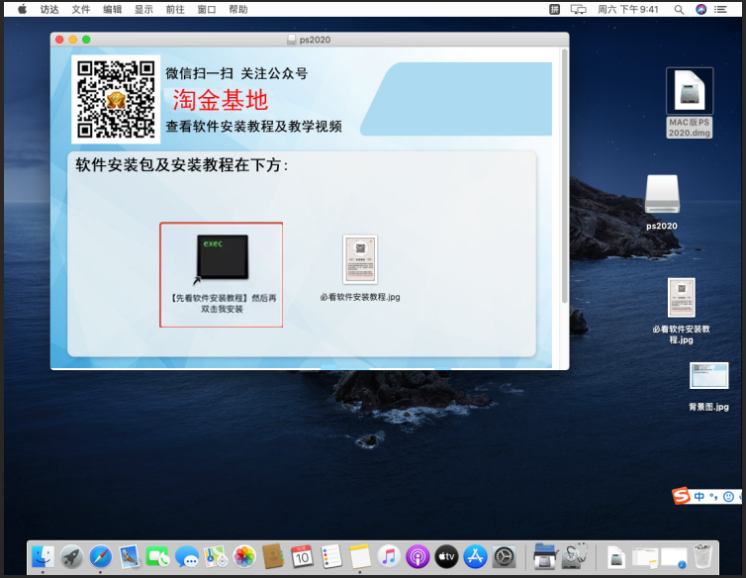The width and height of the screenshot is (746, 578).
Task: Click the dmg document icon in the Dock
Action: click(x=616, y=557)
